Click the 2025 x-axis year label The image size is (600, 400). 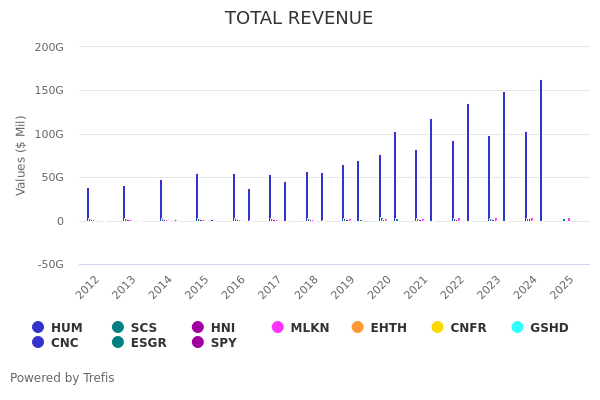click(562, 287)
